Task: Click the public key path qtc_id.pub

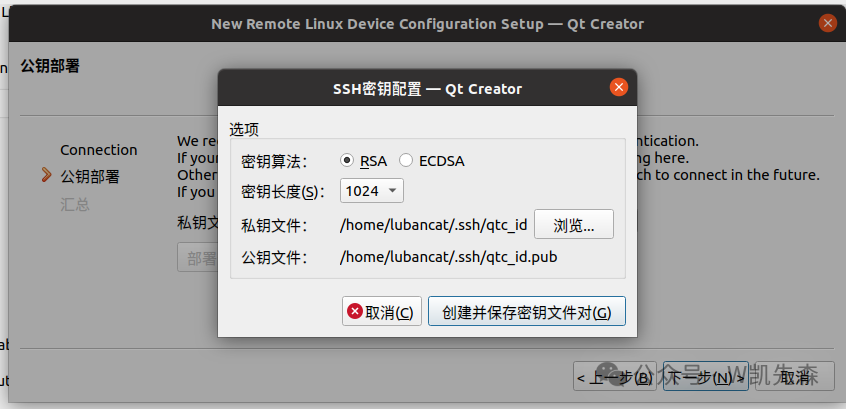Action: (448, 257)
